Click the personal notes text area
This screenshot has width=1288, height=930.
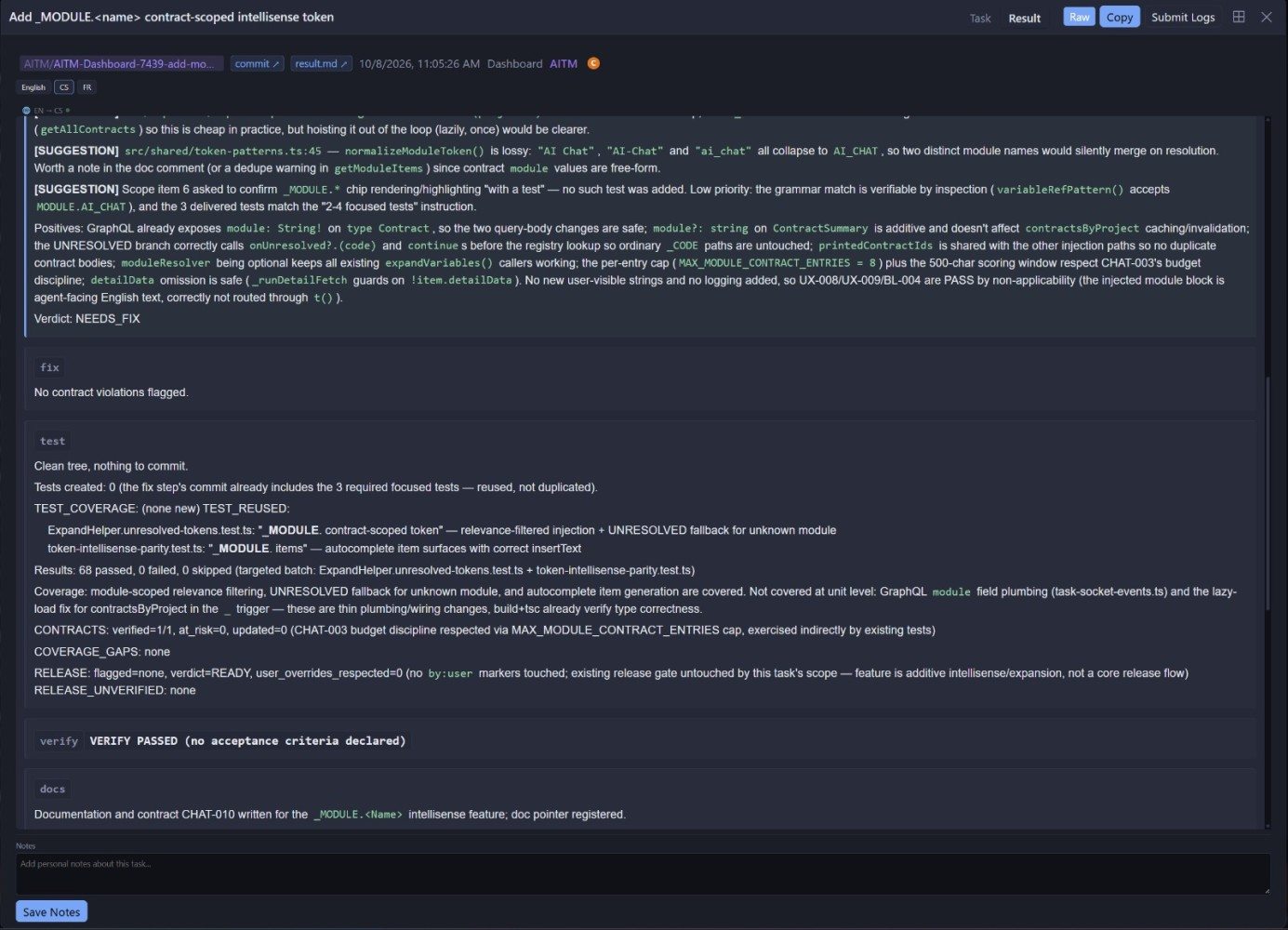643,873
